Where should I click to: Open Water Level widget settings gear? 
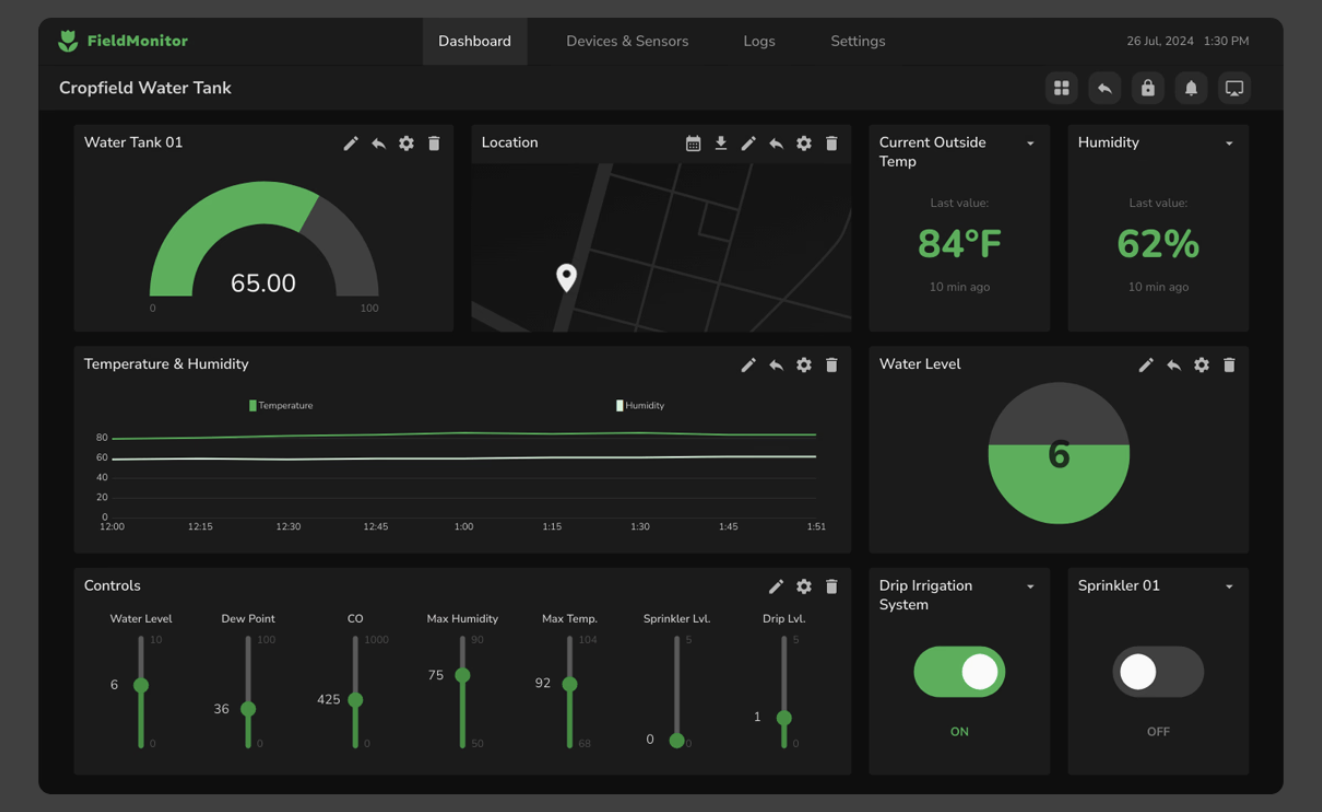[x=1201, y=365]
